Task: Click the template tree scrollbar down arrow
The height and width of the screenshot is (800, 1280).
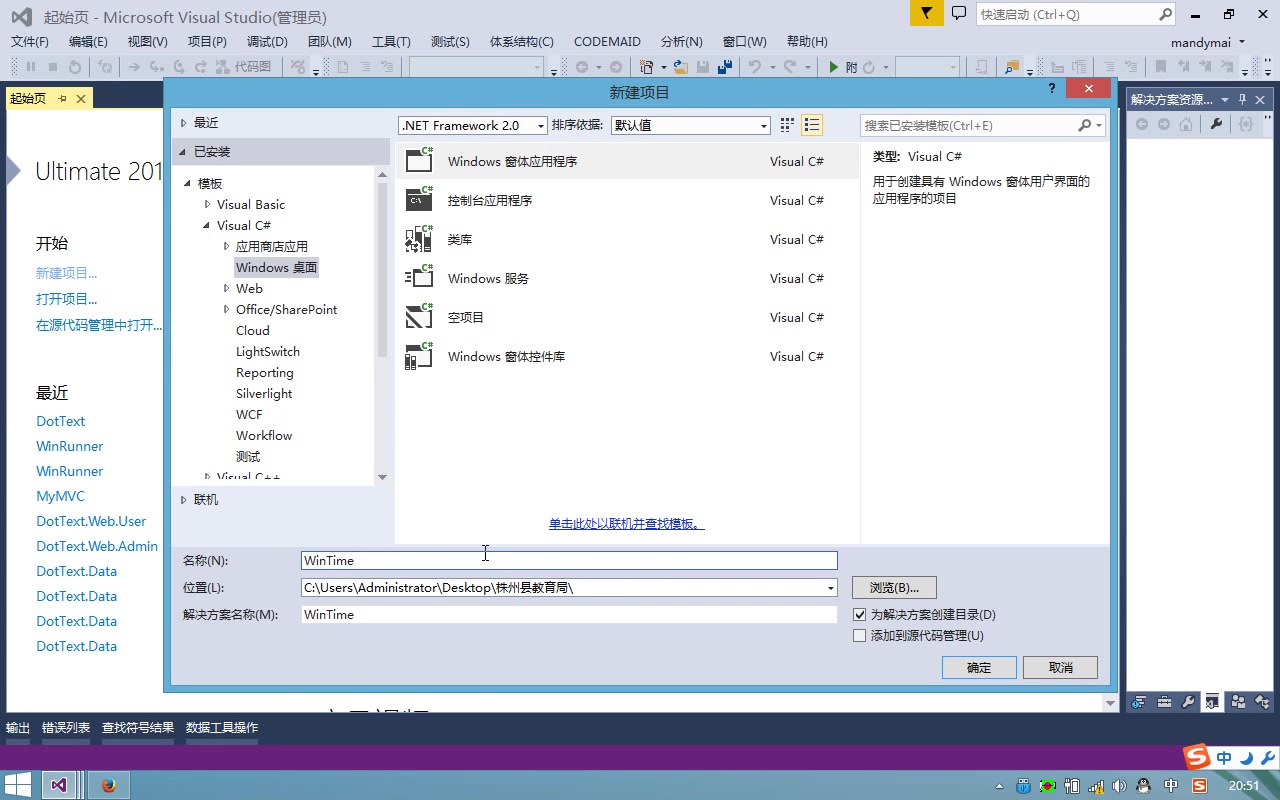Action: click(x=382, y=477)
